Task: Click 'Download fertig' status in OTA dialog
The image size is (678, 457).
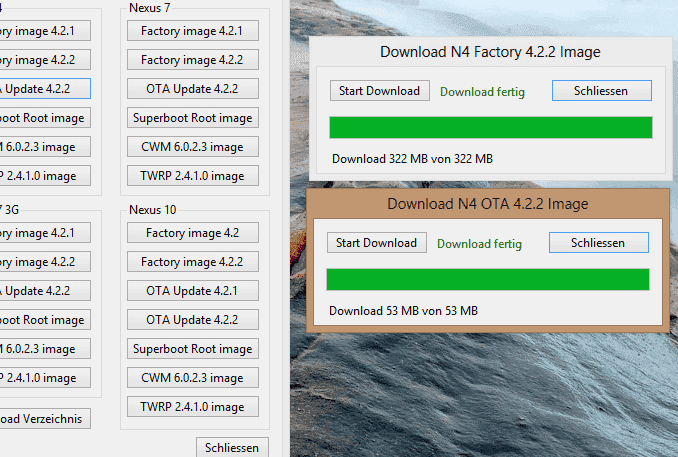Action: 480,244
